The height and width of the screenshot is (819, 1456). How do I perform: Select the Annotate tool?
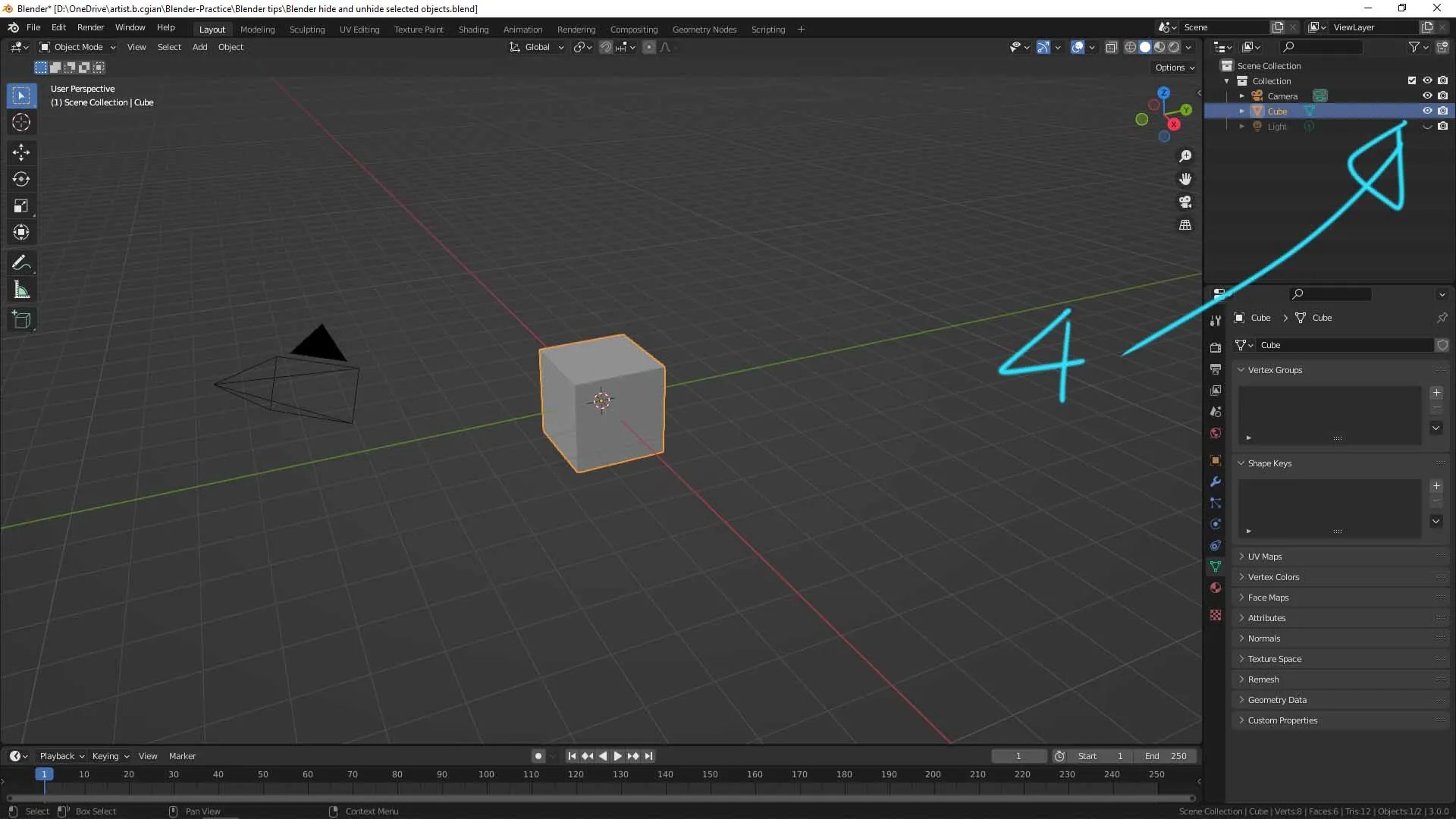[x=21, y=262]
